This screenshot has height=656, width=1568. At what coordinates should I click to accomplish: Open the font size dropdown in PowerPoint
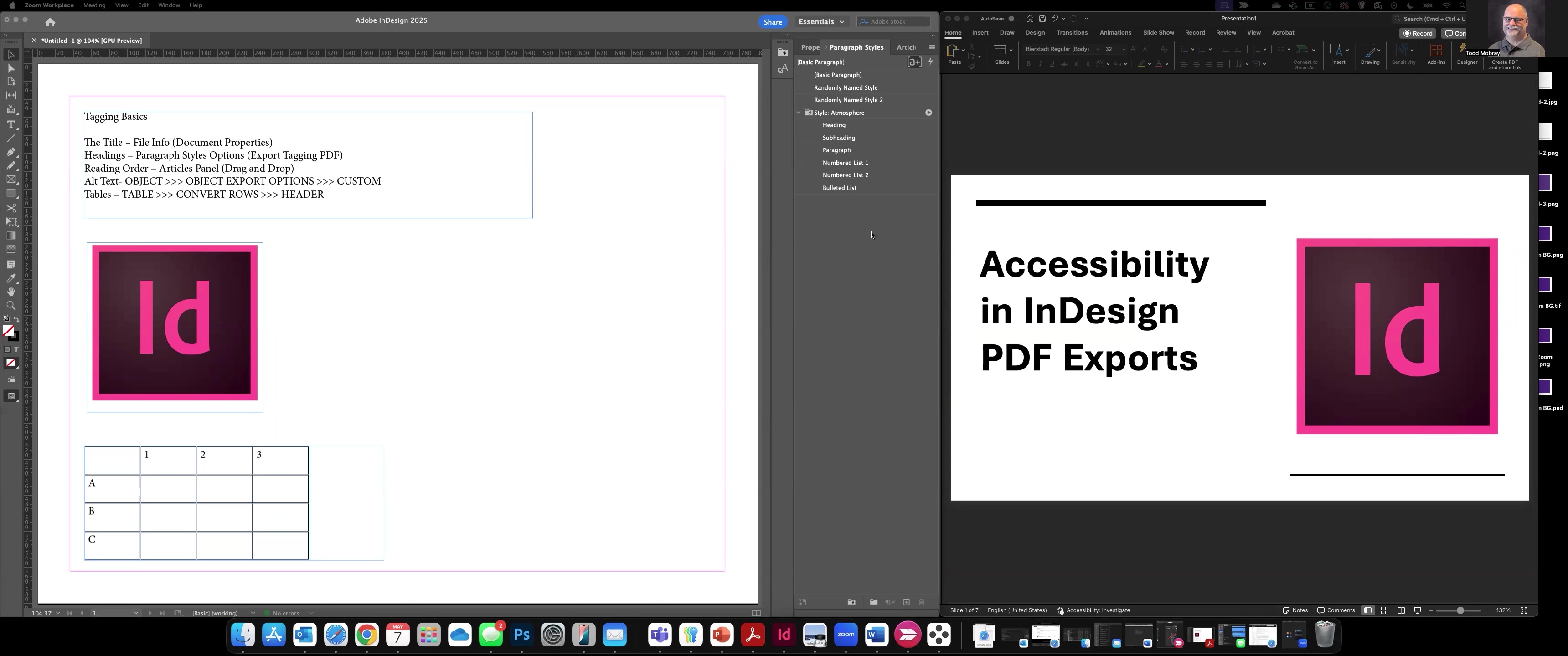[x=1123, y=49]
